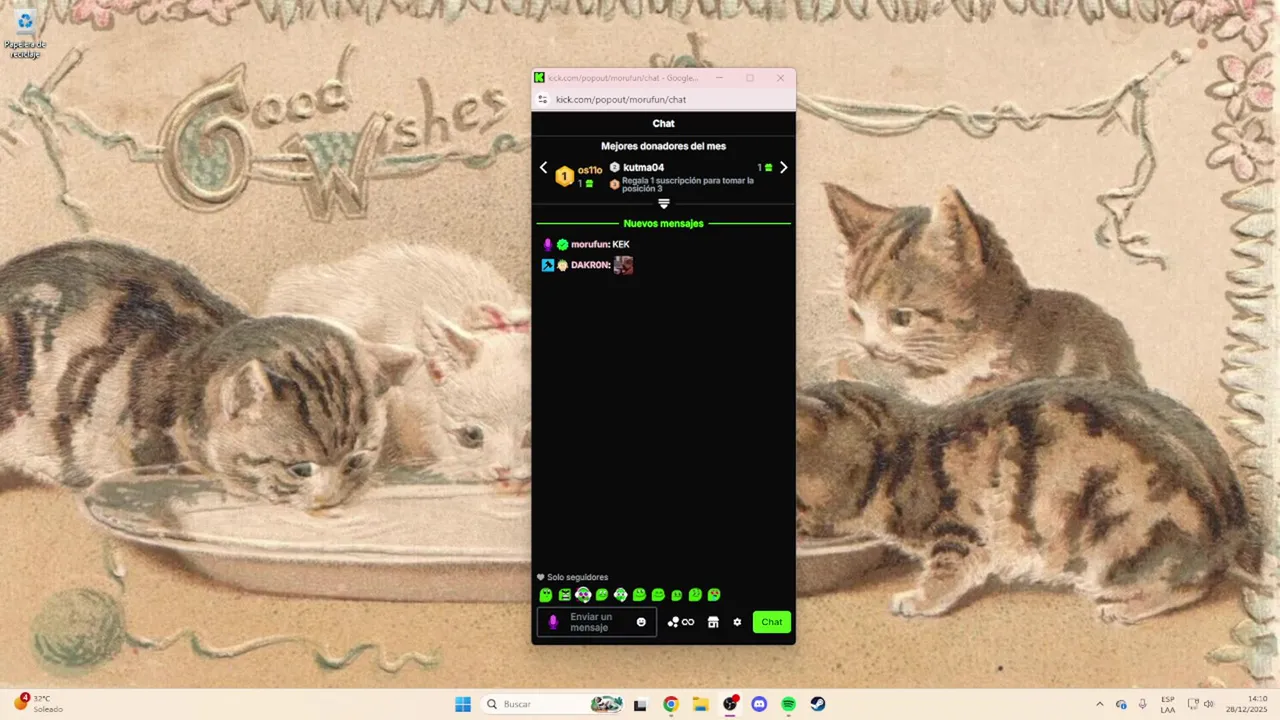Open kutma04's donor entry
This screenshot has height=720, width=1280.
click(643, 167)
